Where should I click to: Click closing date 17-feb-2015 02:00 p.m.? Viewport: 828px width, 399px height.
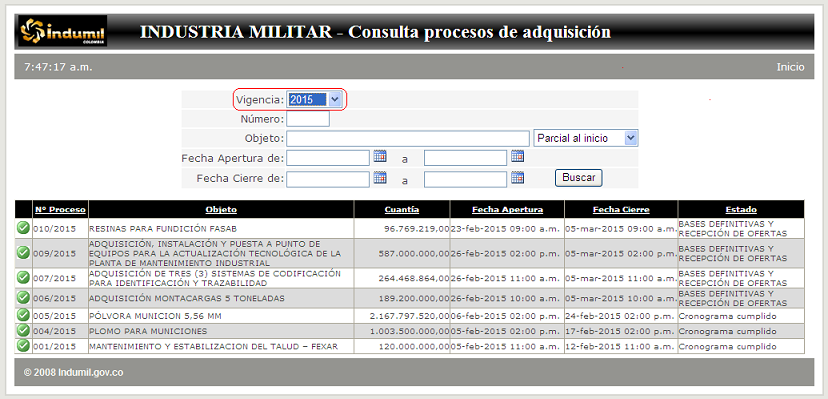(x=620, y=331)
